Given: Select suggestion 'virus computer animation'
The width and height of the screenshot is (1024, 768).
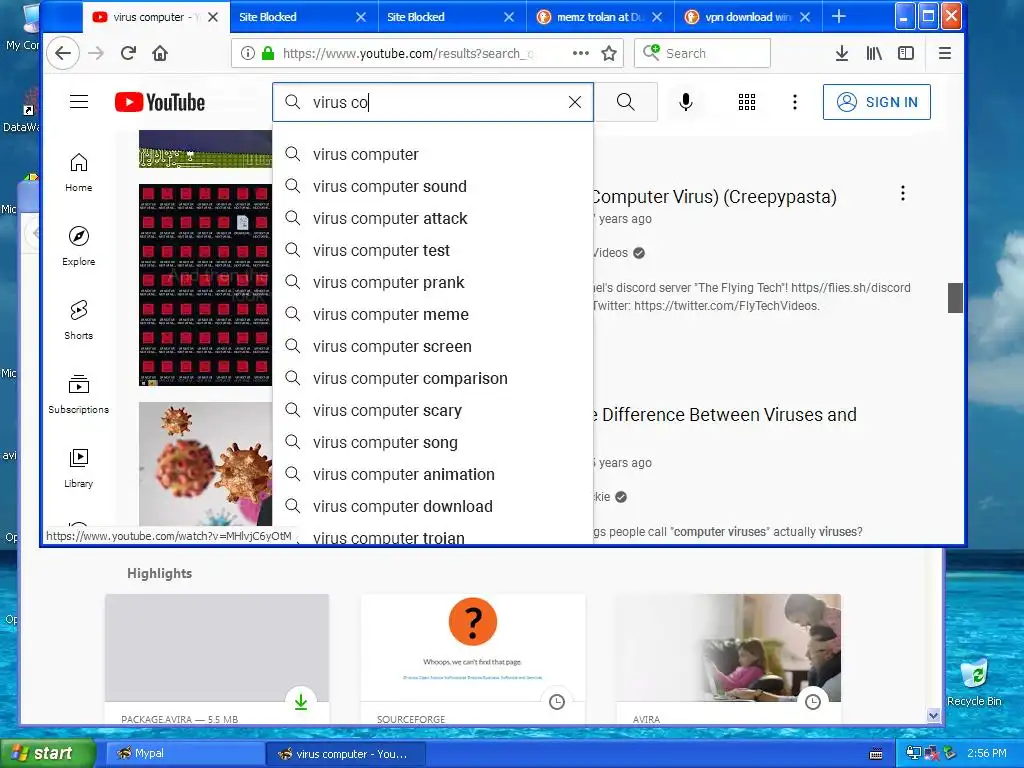Looking at the screenshot, I should tap(433, 474).
